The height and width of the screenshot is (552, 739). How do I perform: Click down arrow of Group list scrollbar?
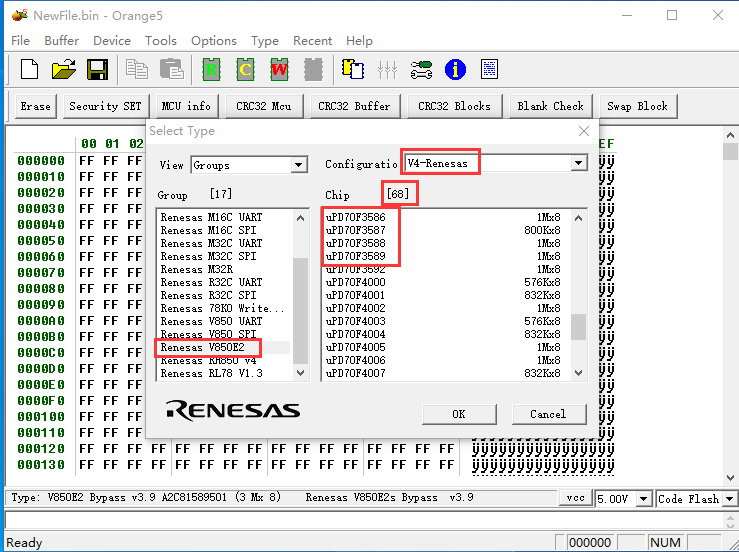click(300, 372)
